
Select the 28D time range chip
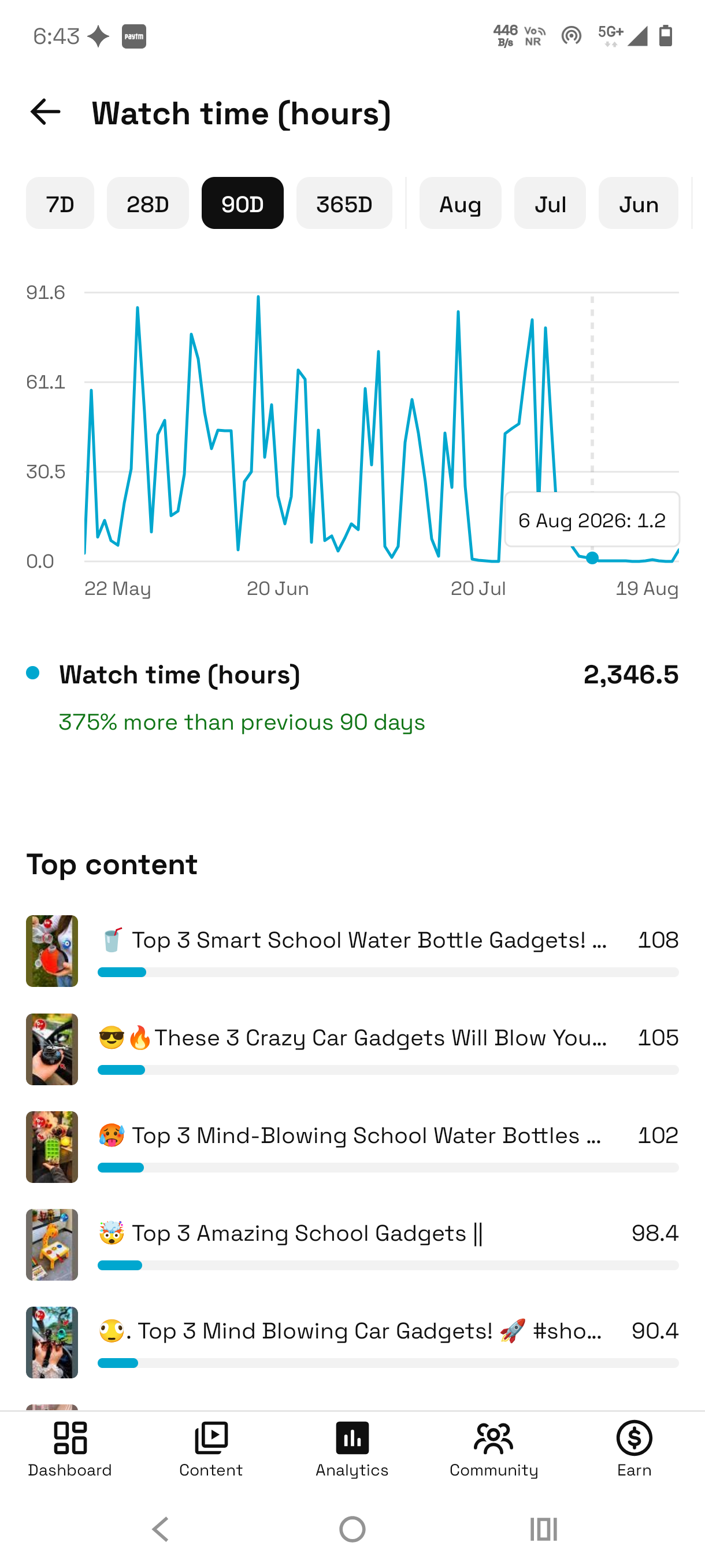click(148, 204)
